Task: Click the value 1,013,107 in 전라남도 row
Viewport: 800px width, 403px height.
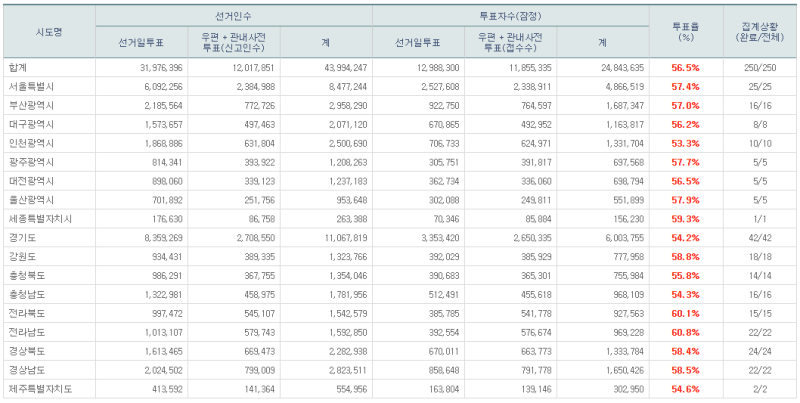Action: click(163, 332)
